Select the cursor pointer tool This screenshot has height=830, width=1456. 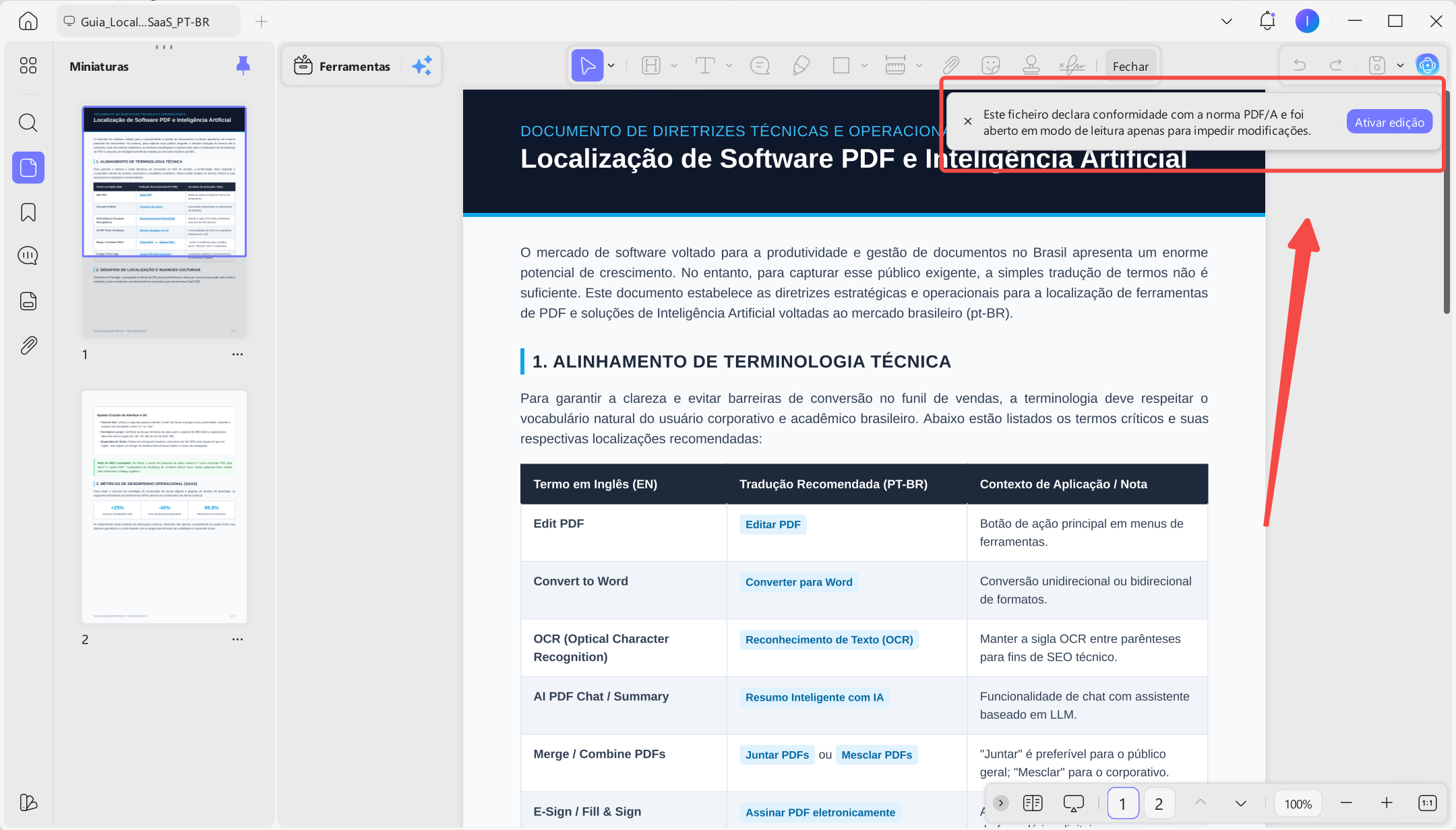588,65
